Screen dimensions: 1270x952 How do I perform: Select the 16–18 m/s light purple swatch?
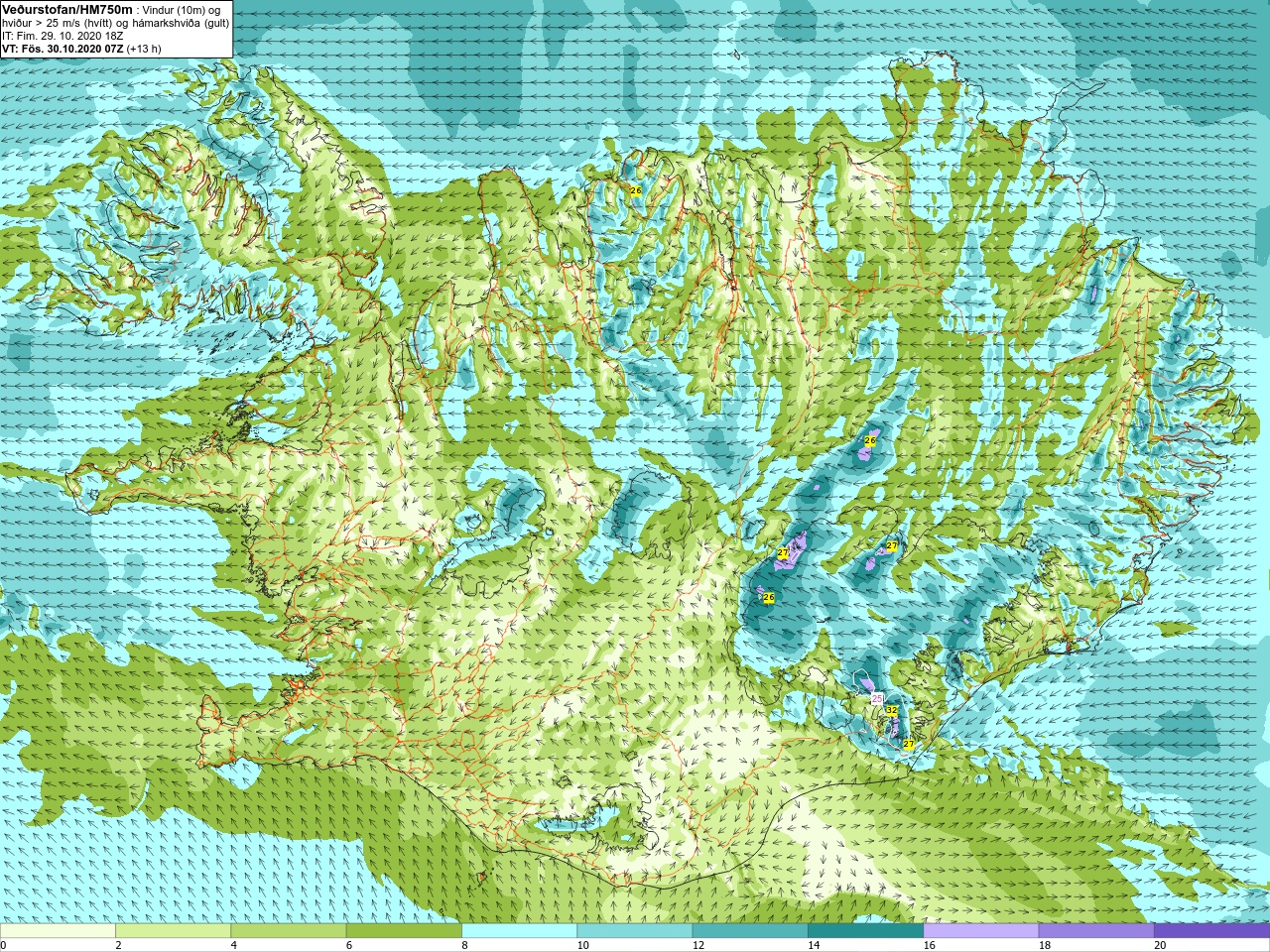pyautogui.click(x=980, y=931)
